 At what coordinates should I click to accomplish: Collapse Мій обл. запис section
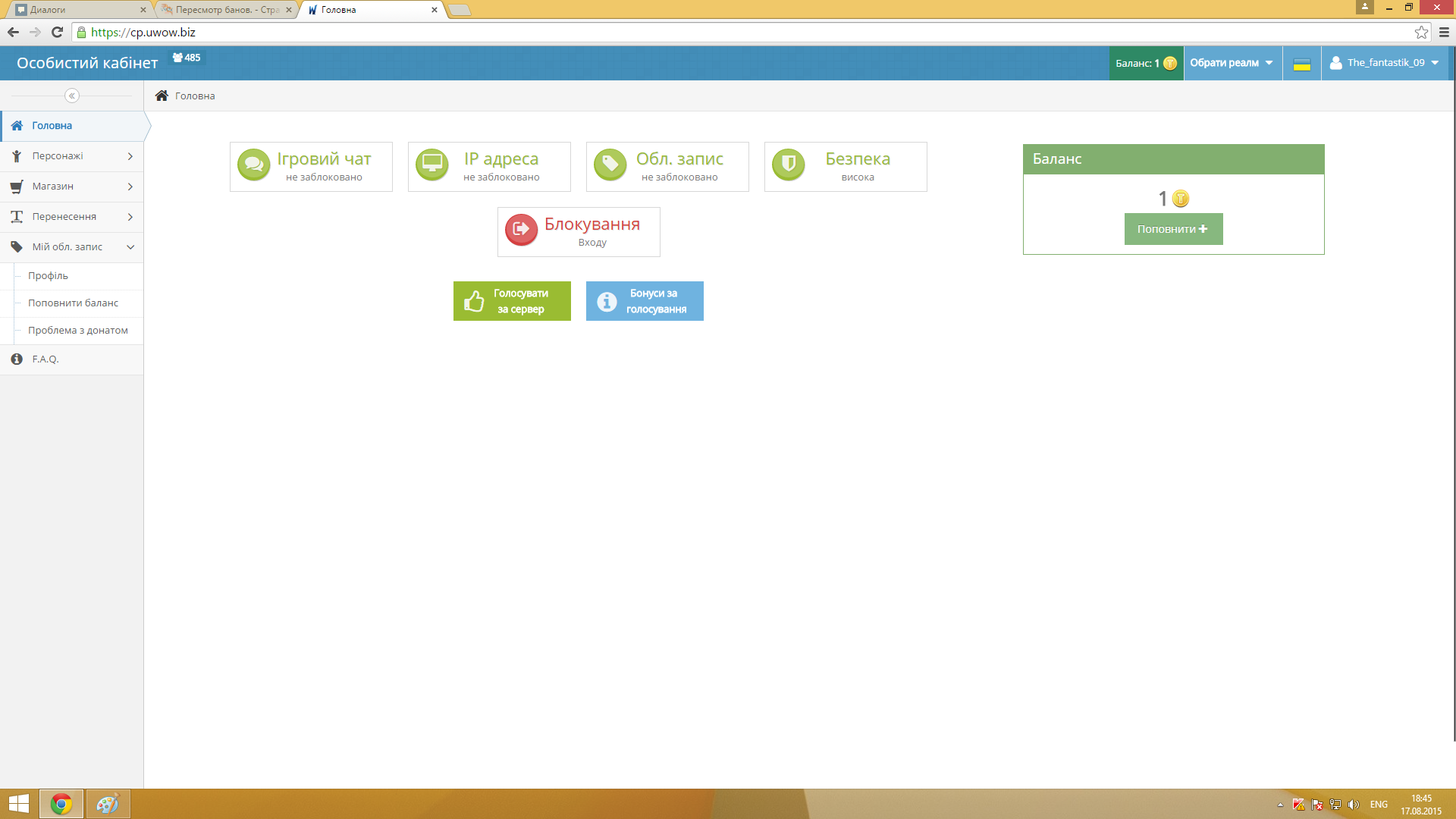click(x=72, y=247)
